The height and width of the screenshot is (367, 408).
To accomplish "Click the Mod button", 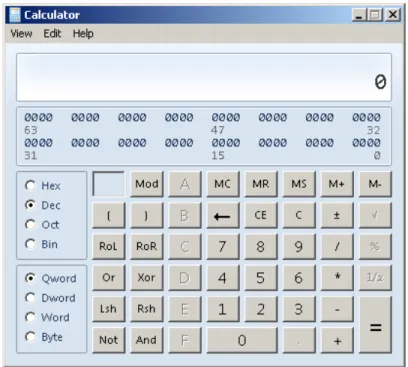I will tap(147, 184).
